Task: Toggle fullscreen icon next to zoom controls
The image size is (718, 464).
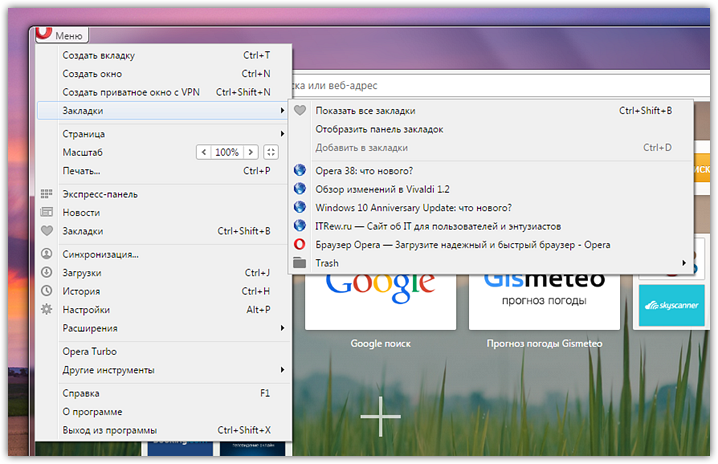Action: pyautogui.click(x=271, y=152)
